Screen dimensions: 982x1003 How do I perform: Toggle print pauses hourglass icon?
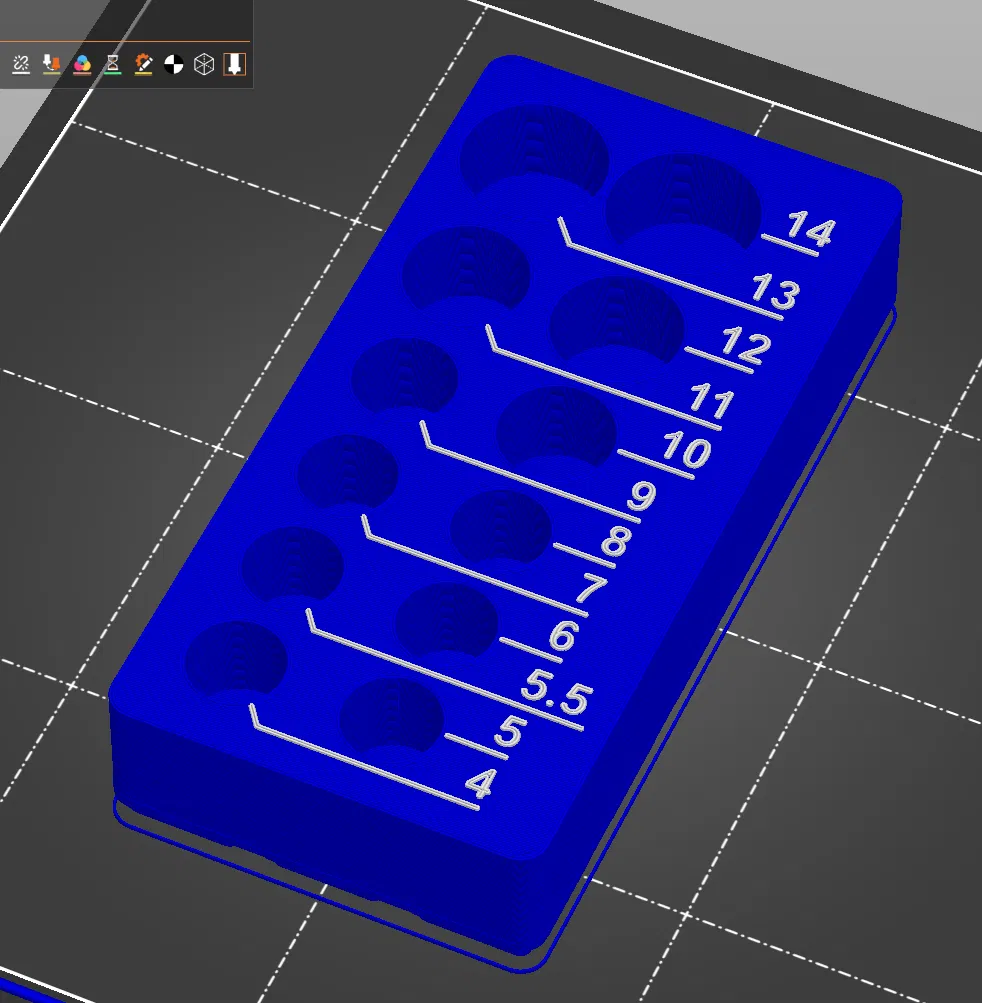tap(113, 64)
